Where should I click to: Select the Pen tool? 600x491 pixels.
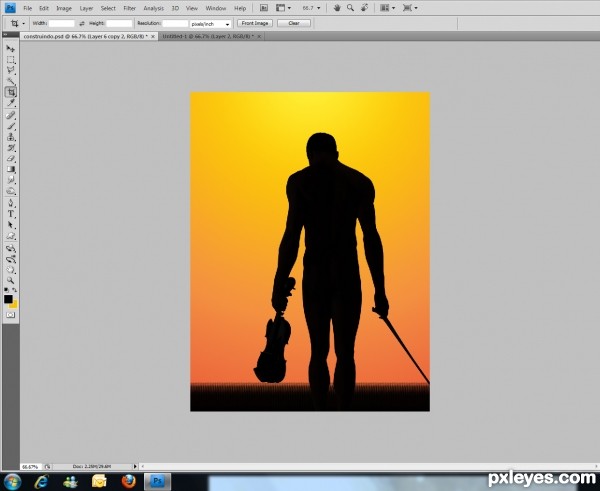10,203
